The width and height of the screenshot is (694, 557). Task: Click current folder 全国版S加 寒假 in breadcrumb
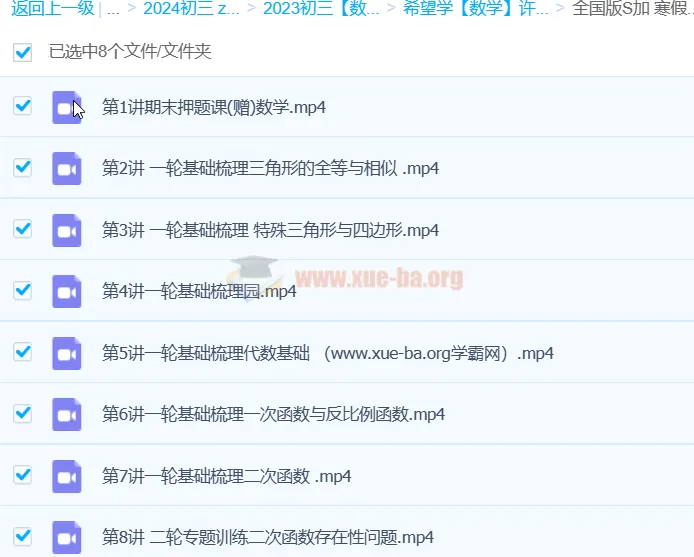tap(633, 8)
